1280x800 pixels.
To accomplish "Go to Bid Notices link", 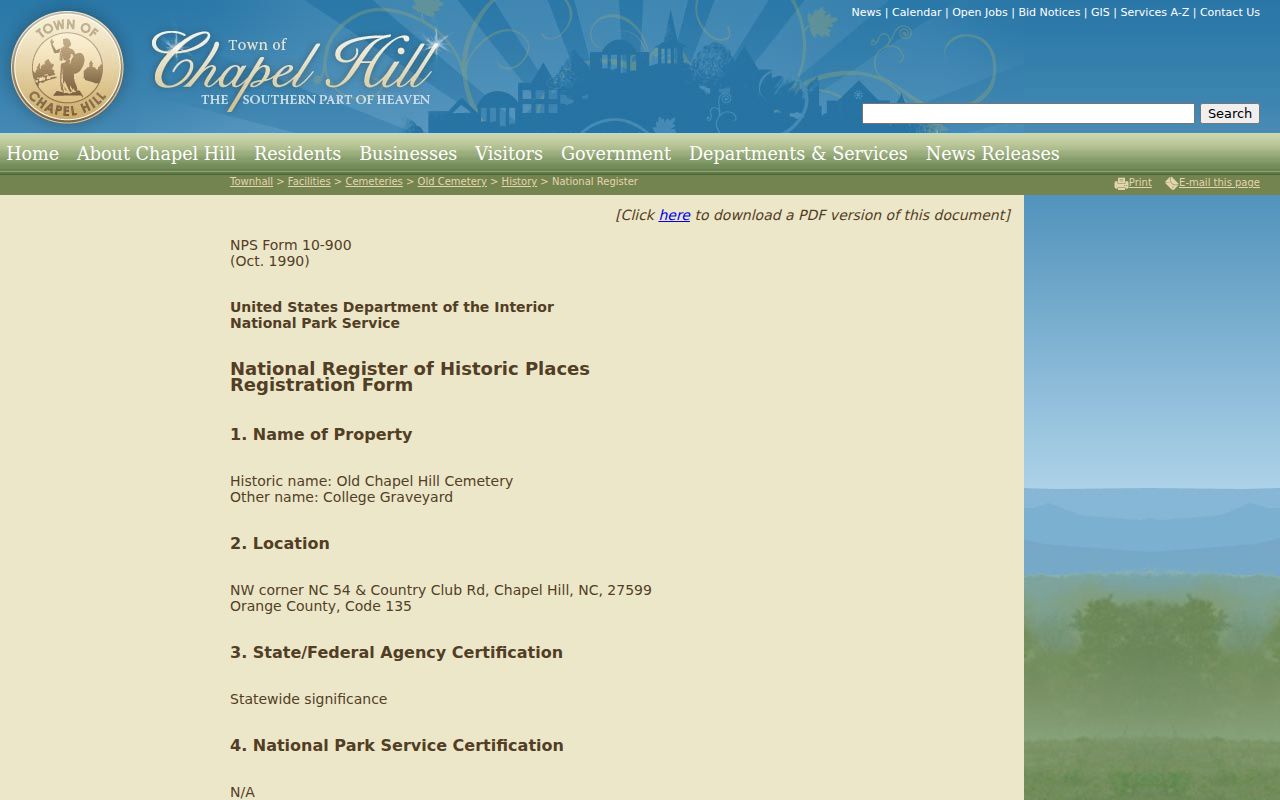I will coord(1049,12).
